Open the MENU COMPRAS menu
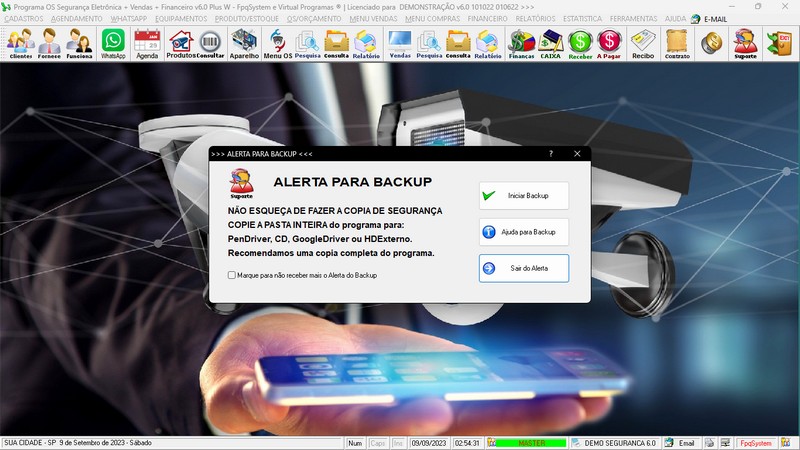This screenshot has height=450, width=800. tap(433, 19)
